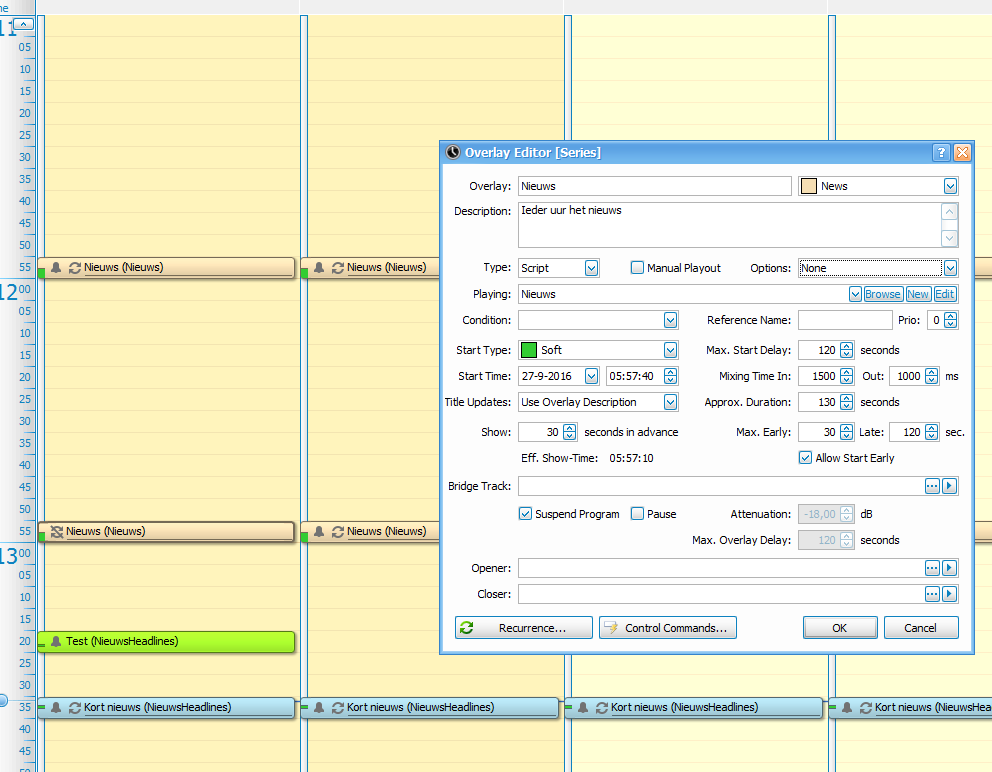Uncheck Allow Start Early

(805, 458)
